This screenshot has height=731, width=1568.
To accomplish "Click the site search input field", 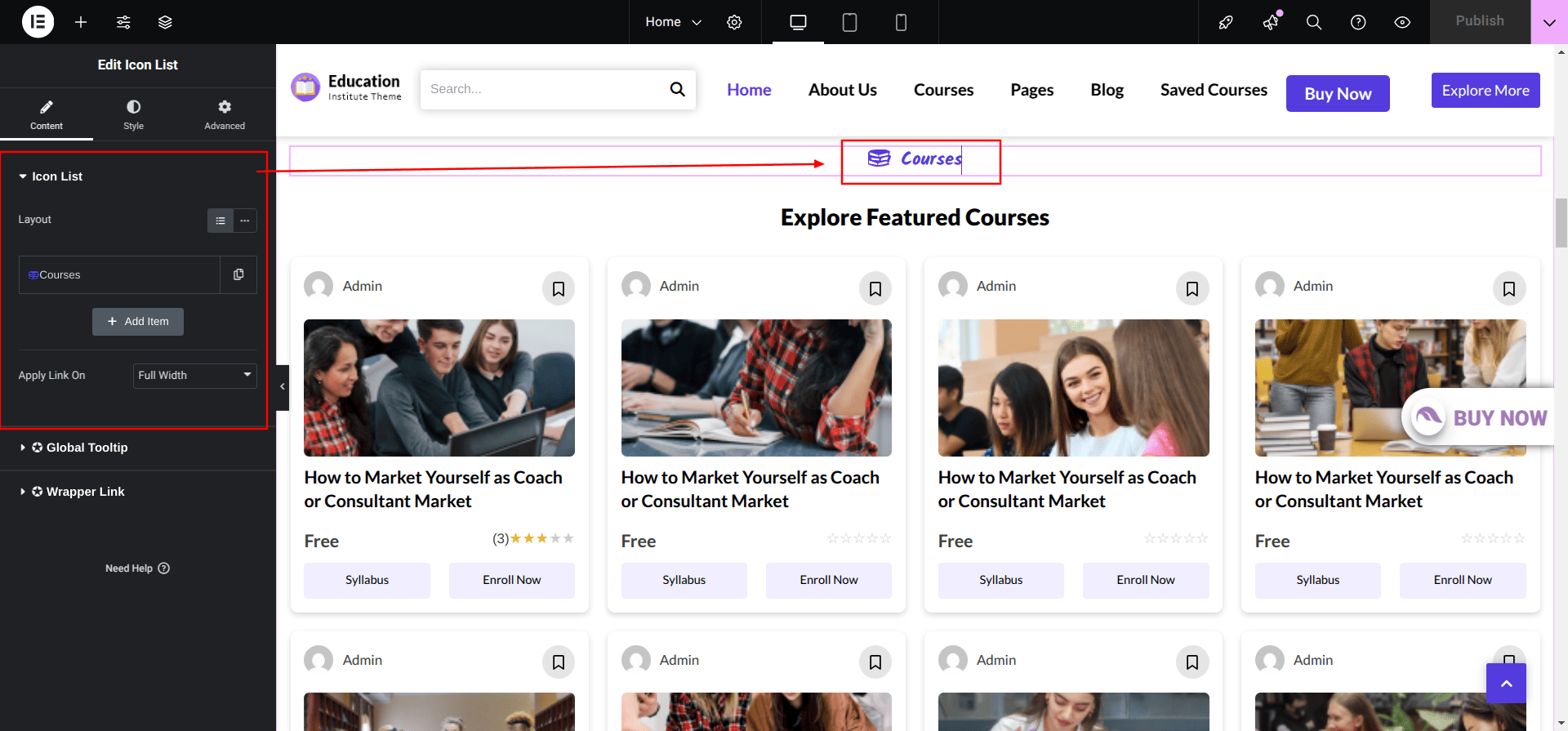I will (x=543, y=89).
